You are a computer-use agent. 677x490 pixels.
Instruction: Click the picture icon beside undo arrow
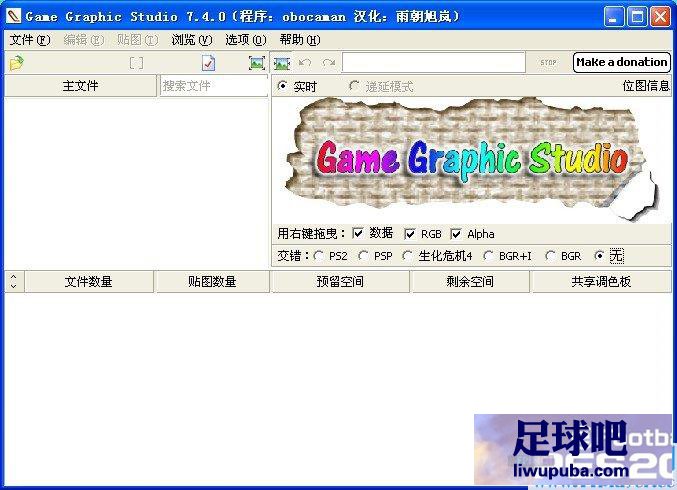click(x=282, y=63)
